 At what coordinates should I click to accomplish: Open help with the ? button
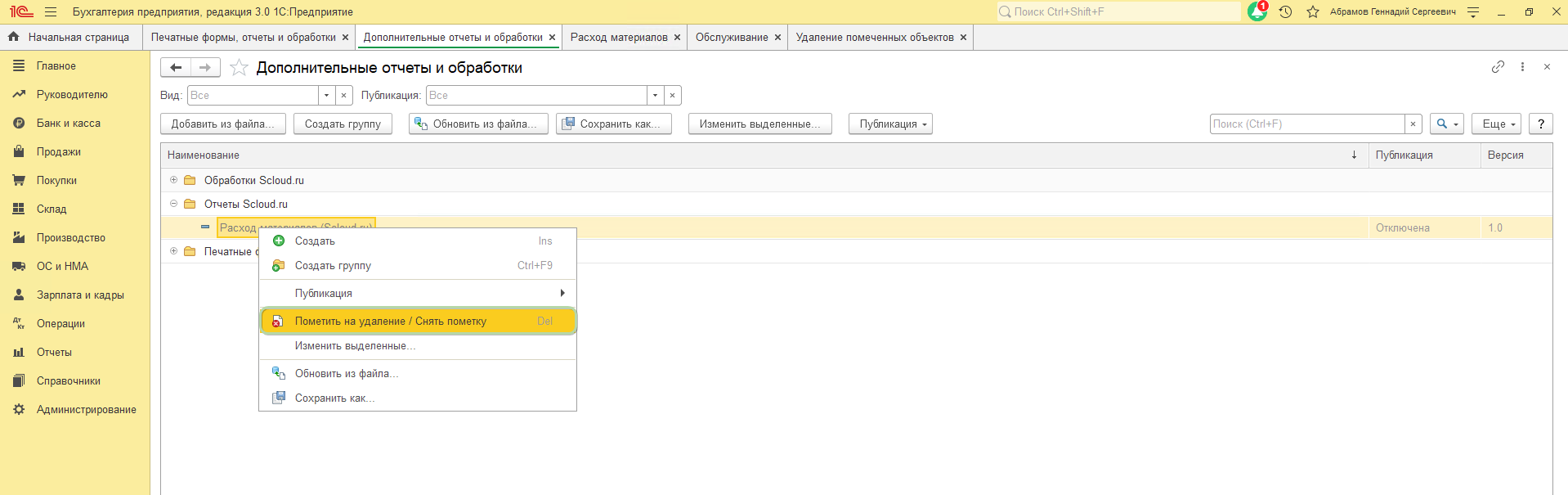click(1541, 124)
